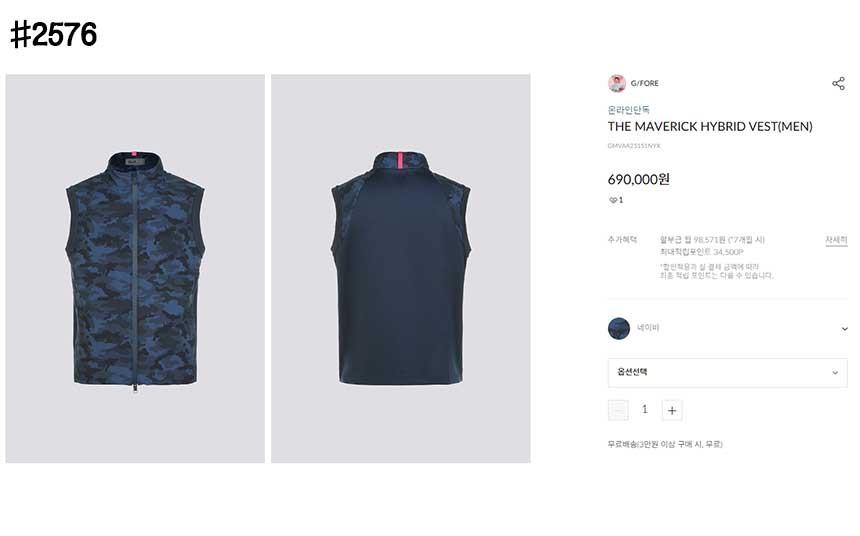Screen dimensions: 860x536
Task: Decrease quantity with the minus button
Action: pos(618,410)
